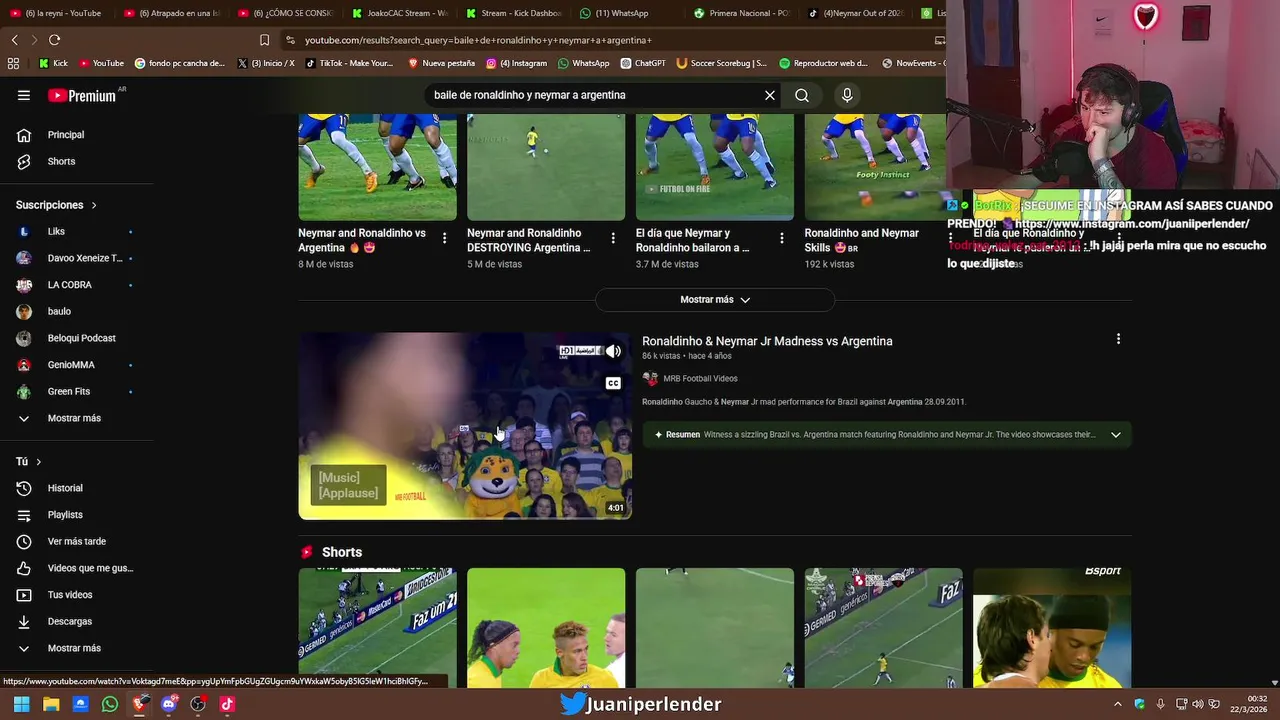Screen dimensions: 1280x720
Task: Open the YouTube hamburger guide menu
Action: click(24, 95)
